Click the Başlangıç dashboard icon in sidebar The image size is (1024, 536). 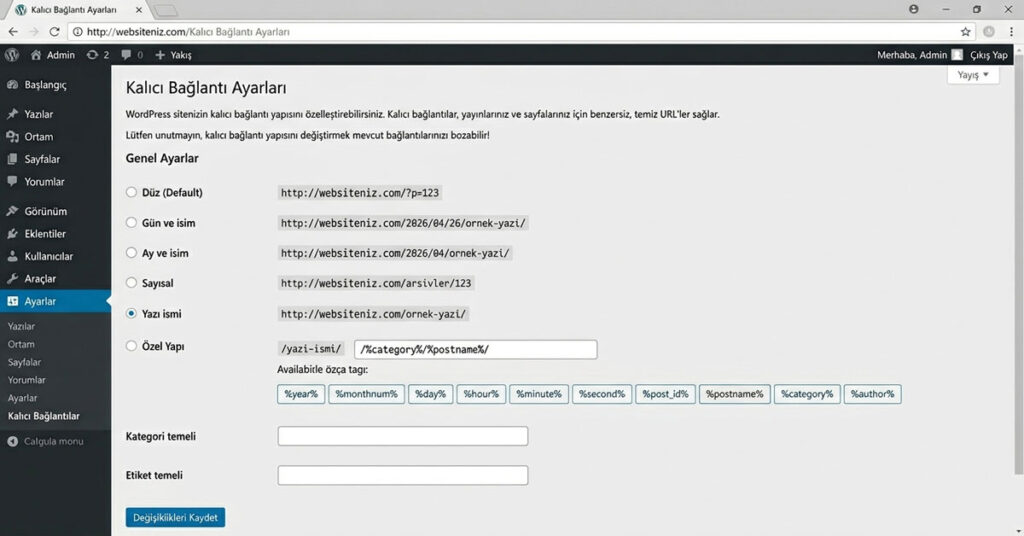tap(12, 85)
